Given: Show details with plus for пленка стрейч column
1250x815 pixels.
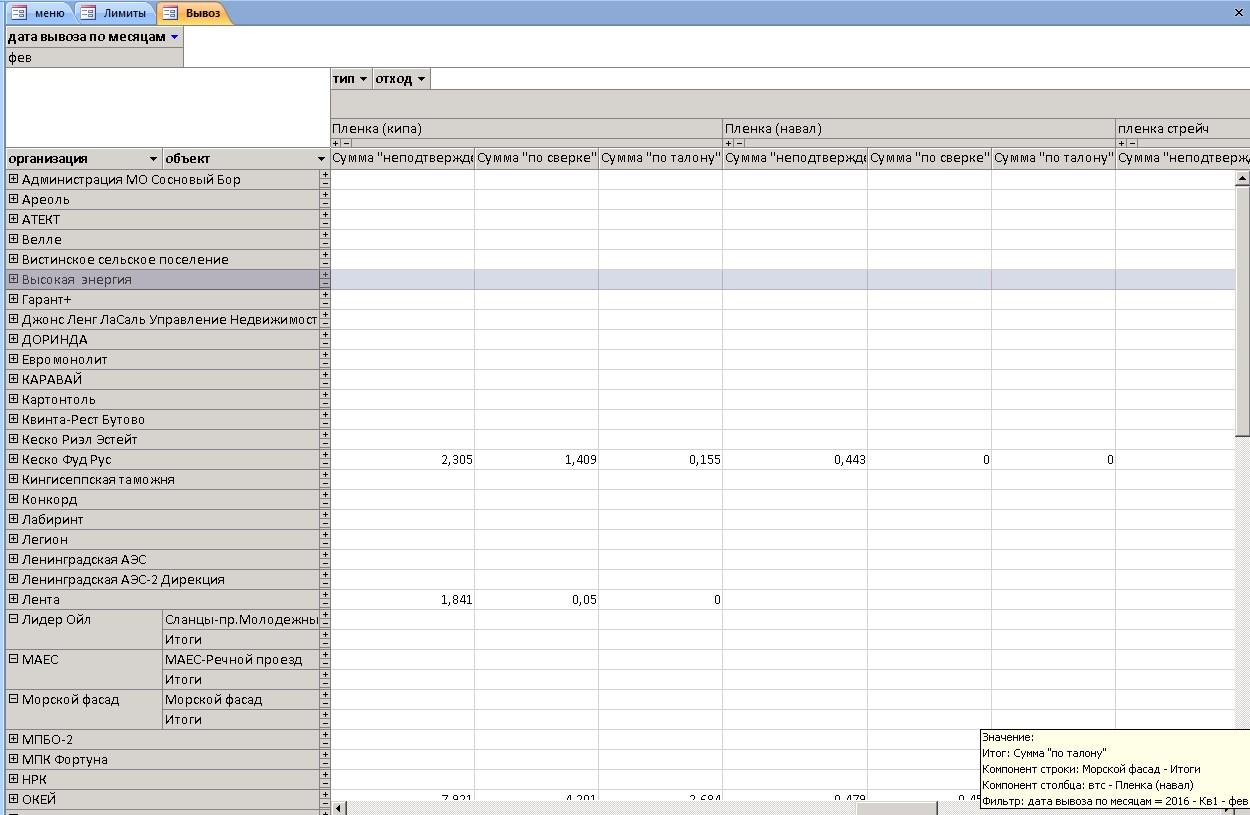Looking at the screenshot, I should (1122, 143).
